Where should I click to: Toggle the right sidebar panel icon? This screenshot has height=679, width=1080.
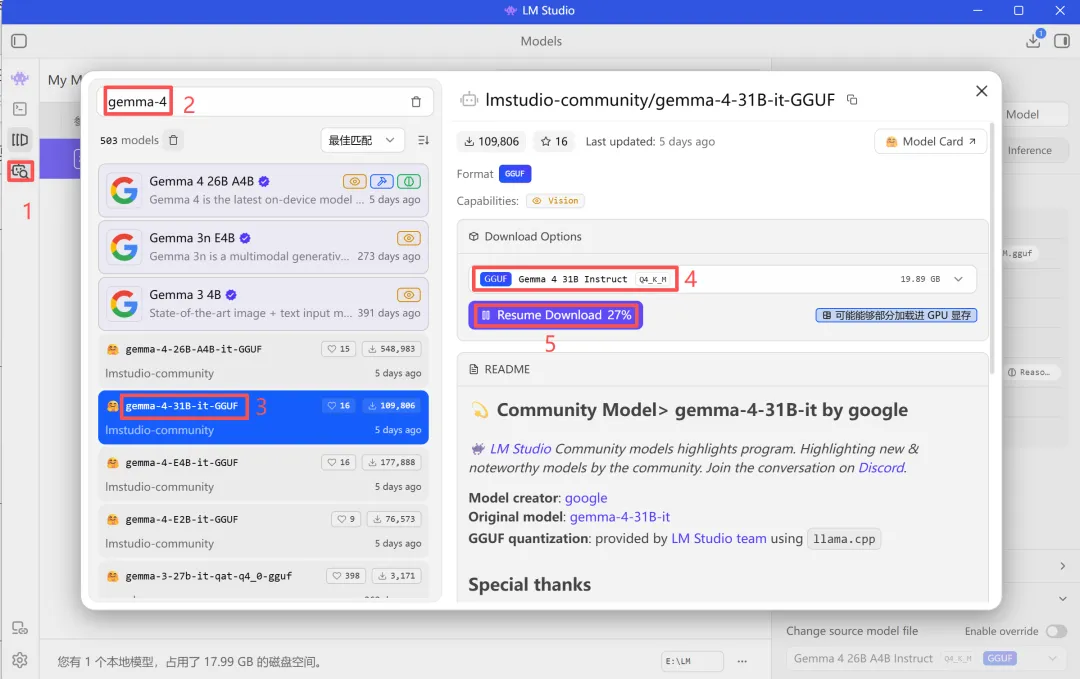tap(1061, 41)
